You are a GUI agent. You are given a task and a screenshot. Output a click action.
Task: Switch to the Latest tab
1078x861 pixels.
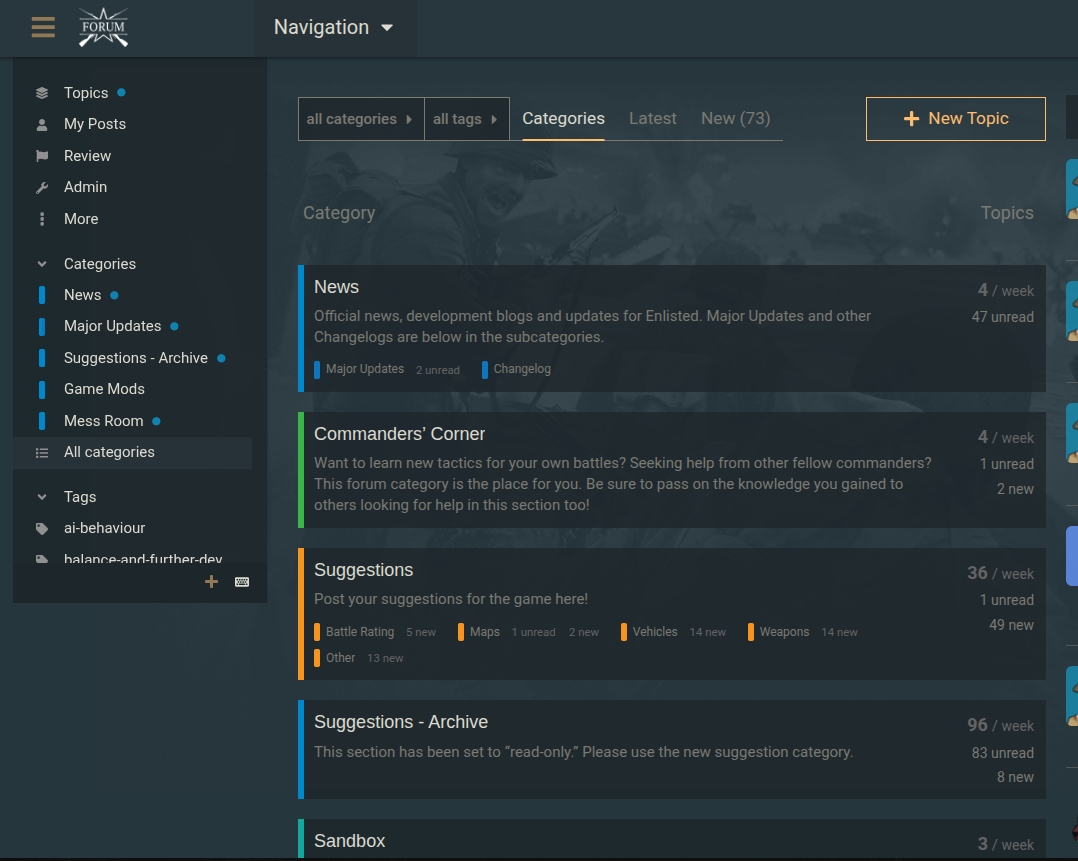(x=652, y=118)
